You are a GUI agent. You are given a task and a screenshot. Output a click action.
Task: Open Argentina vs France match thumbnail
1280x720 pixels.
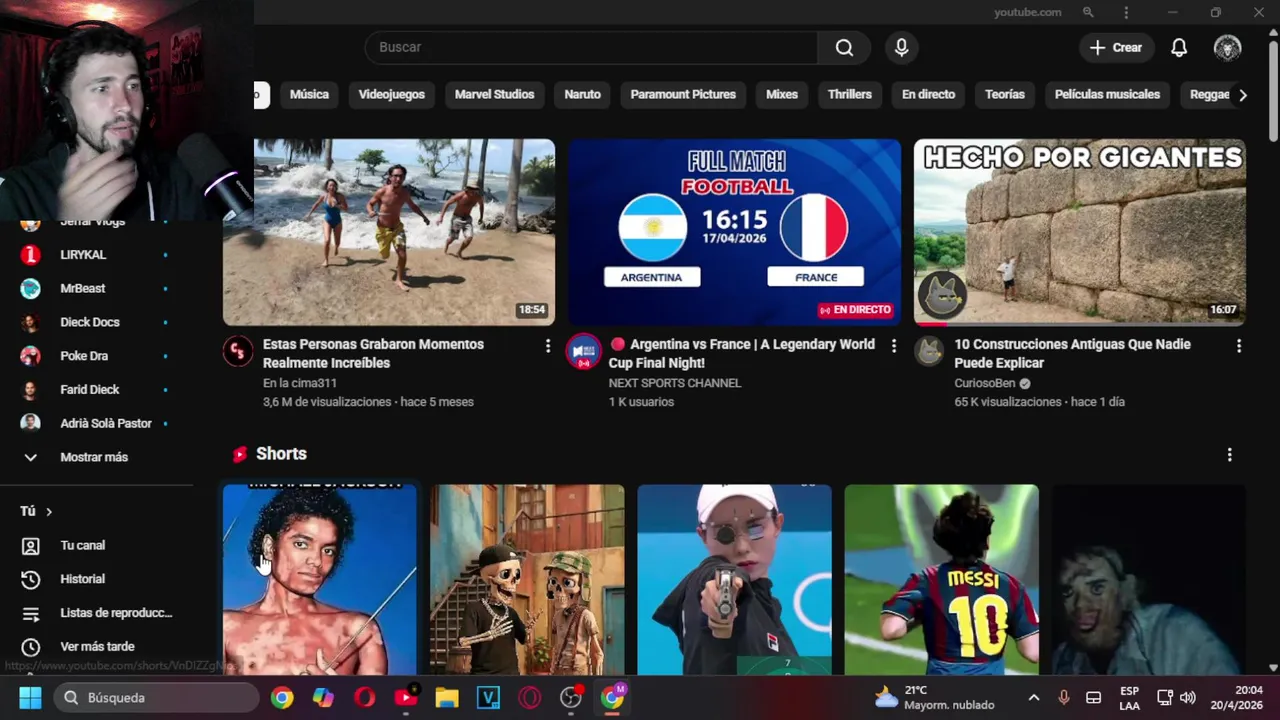coord(735,232)
